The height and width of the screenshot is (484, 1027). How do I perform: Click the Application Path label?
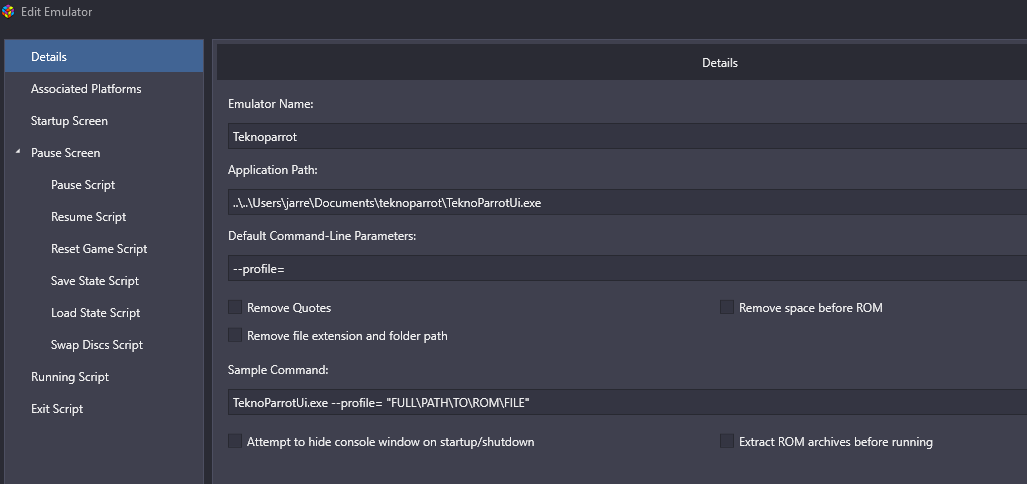click(x=272, y=170)
